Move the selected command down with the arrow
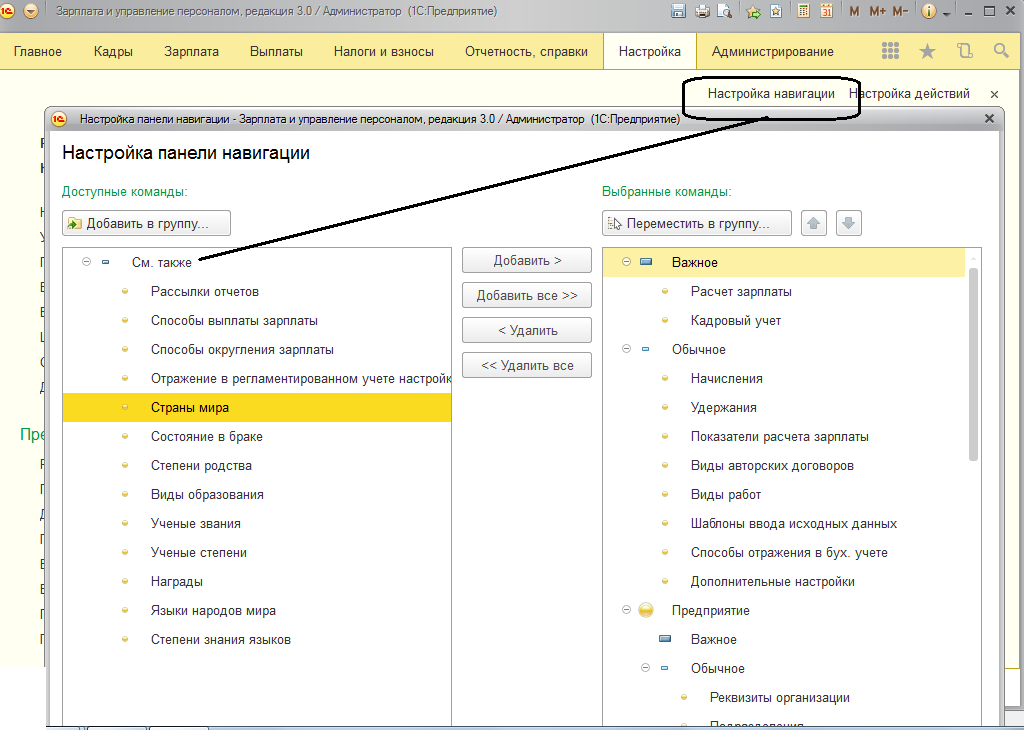This screenshot has width=1024, height=730. tap(849, 223)
